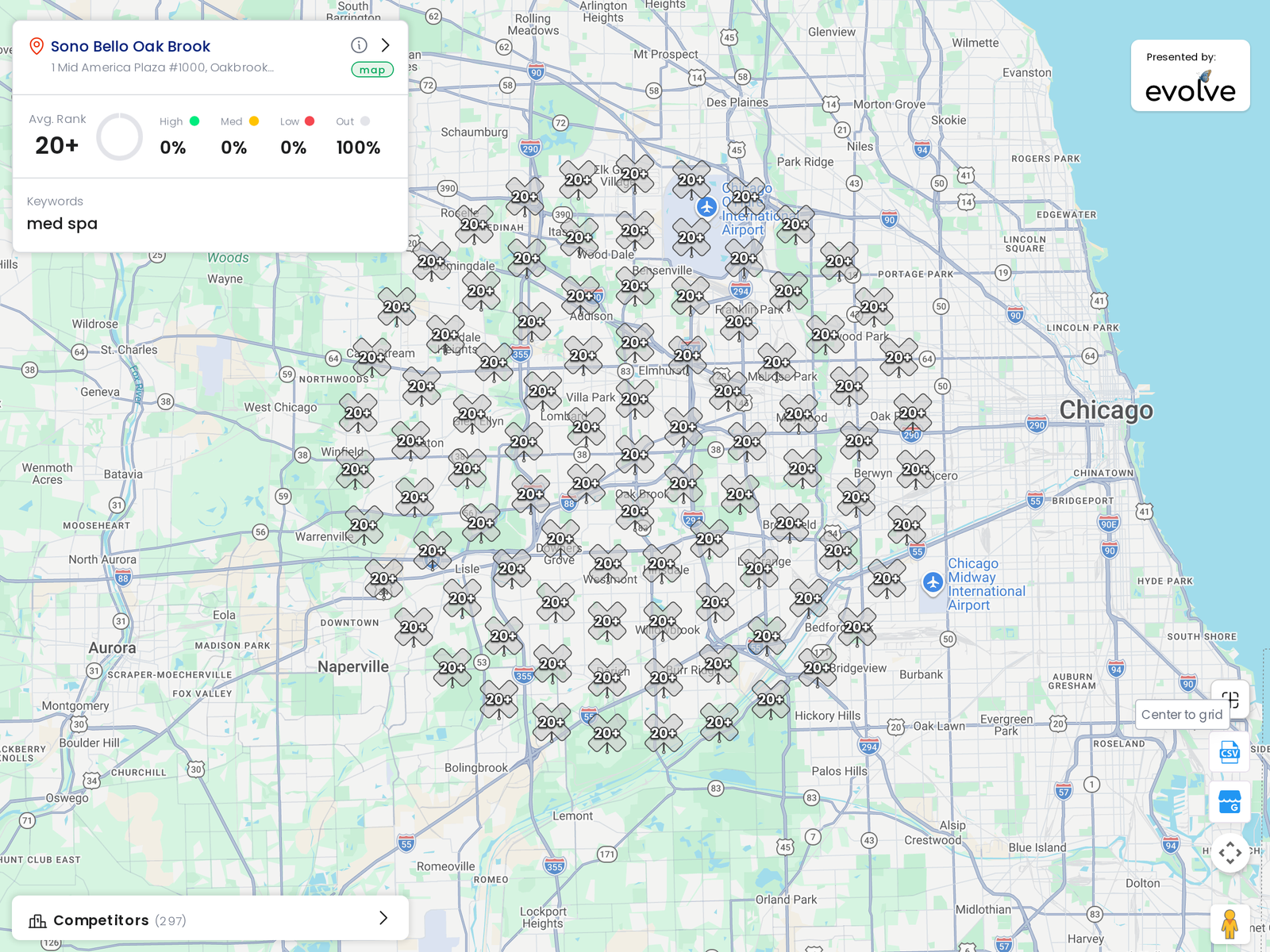
Task: Expand the chevron next to Sono Bello Oak Brook
Action: tap(386, 45)
